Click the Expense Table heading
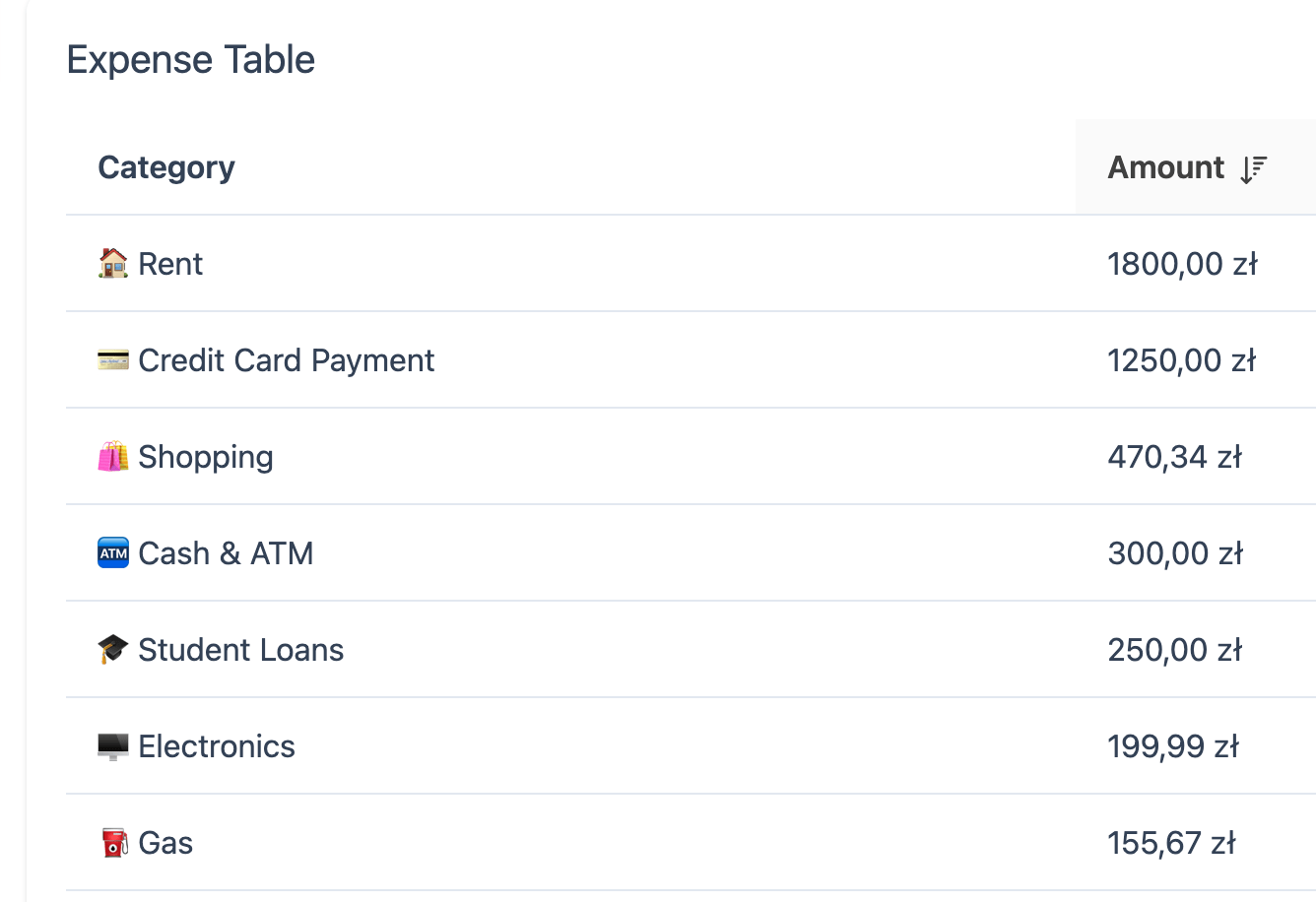Image resolution: width=1316 pixels, height=902 pixels. (x=191, y=60)
